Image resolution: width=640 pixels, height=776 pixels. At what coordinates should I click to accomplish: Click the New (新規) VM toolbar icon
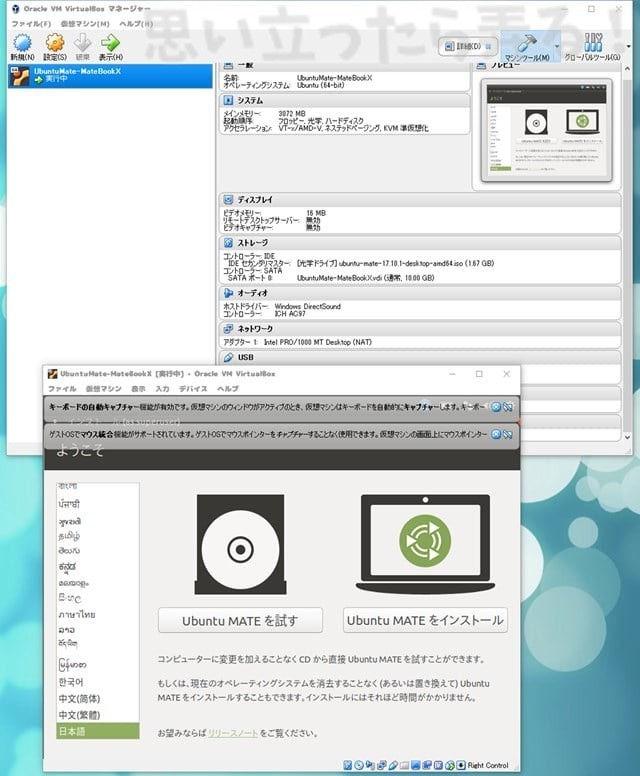click(22, 43)
